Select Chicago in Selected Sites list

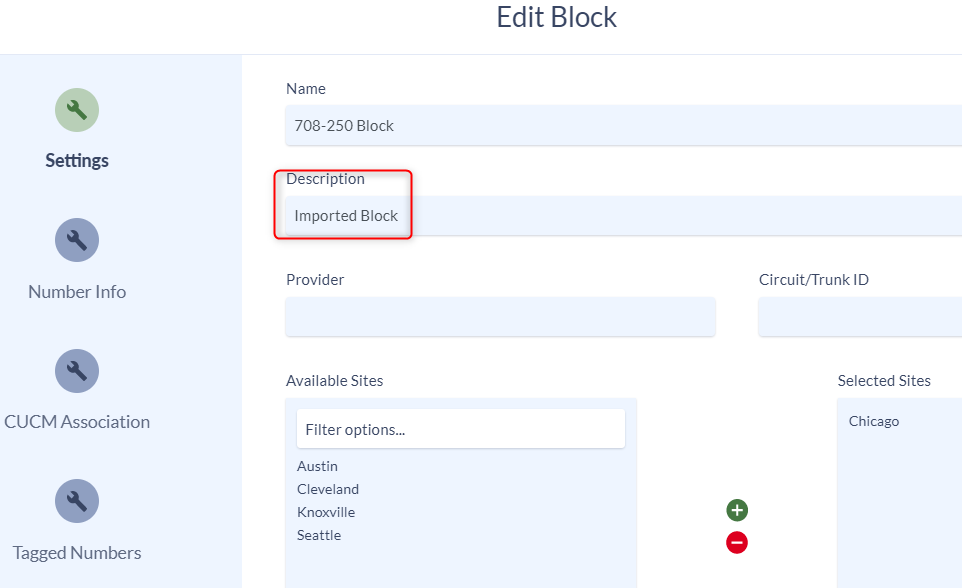pos(874,421)
